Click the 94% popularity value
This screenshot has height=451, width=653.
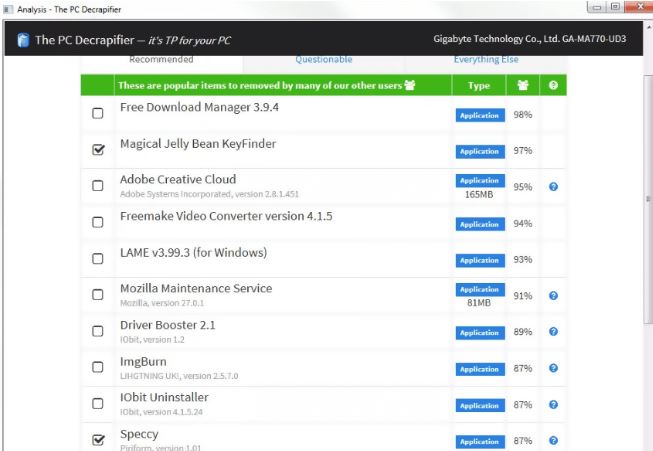[523, 224]
